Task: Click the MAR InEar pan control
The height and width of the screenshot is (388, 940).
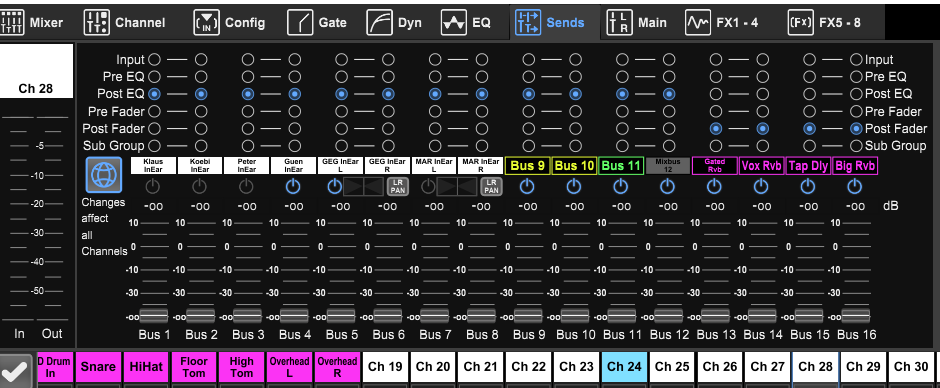Action: (x=457, y=187)
